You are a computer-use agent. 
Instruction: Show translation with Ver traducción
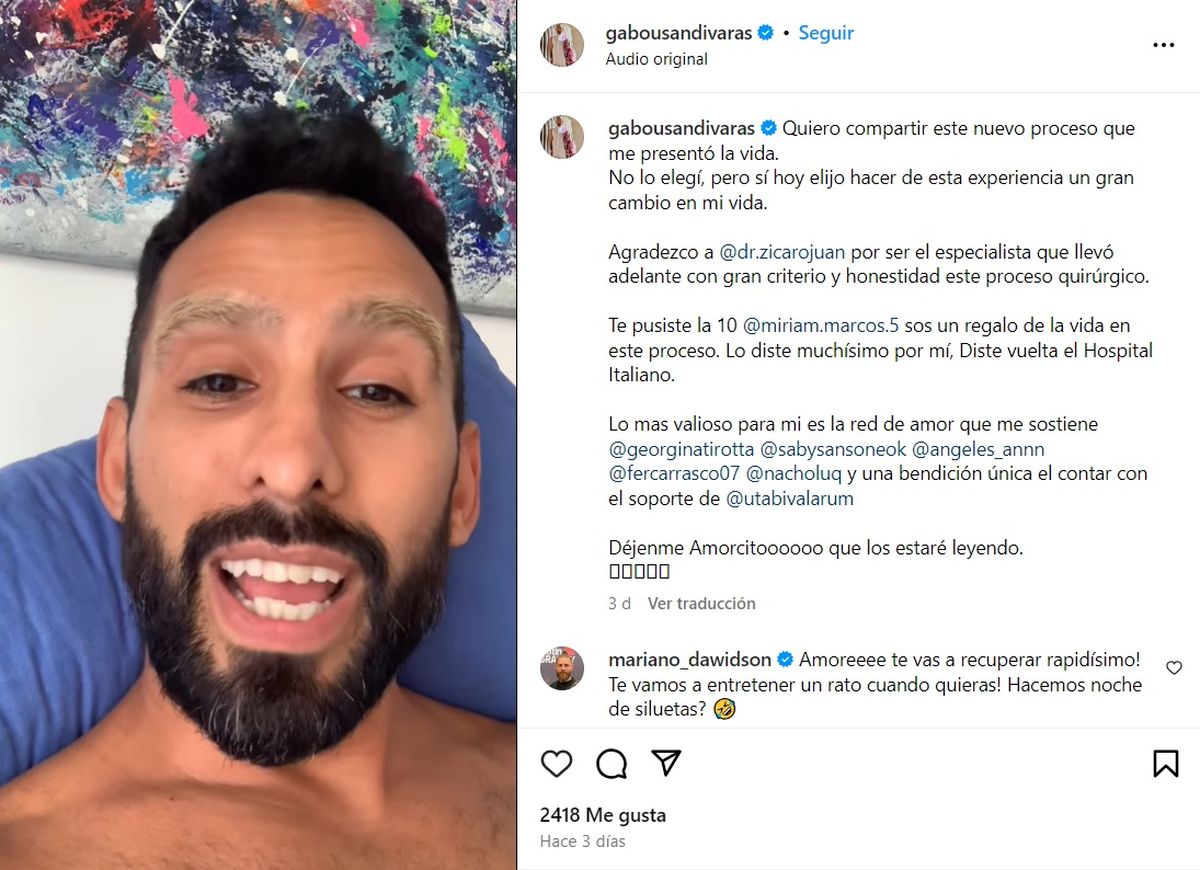pyautogui.click(x=701, y=603)
